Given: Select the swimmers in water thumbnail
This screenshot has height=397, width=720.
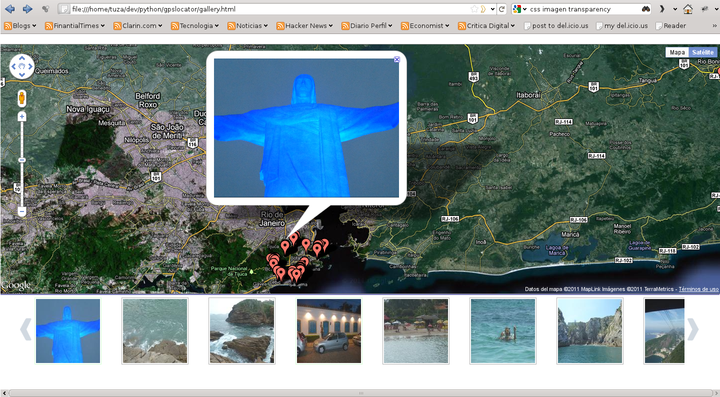Looking at the screenshot, I should (503, 331).
